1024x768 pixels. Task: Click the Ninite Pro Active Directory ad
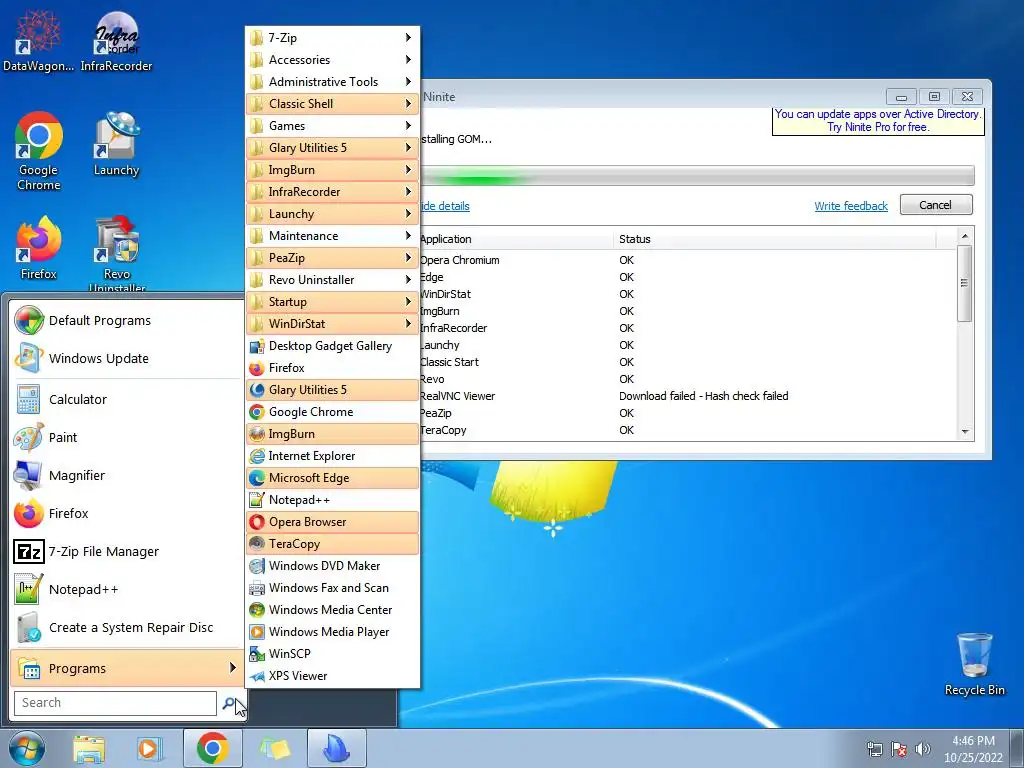pyautogui.click(x=878, y=121)
